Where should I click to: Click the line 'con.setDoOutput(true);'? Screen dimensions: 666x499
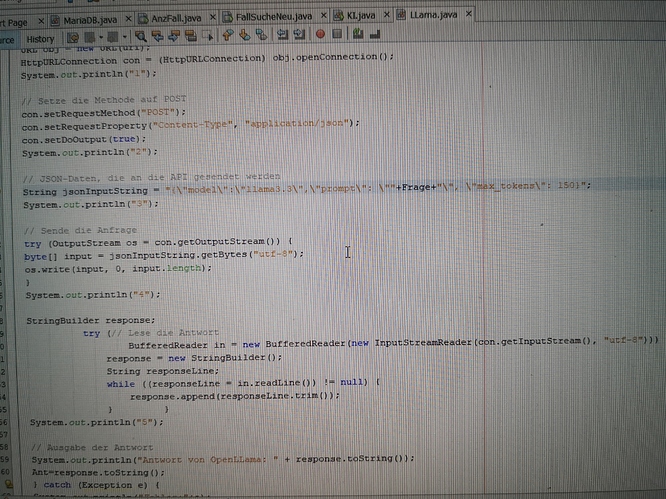pos(84,139)
